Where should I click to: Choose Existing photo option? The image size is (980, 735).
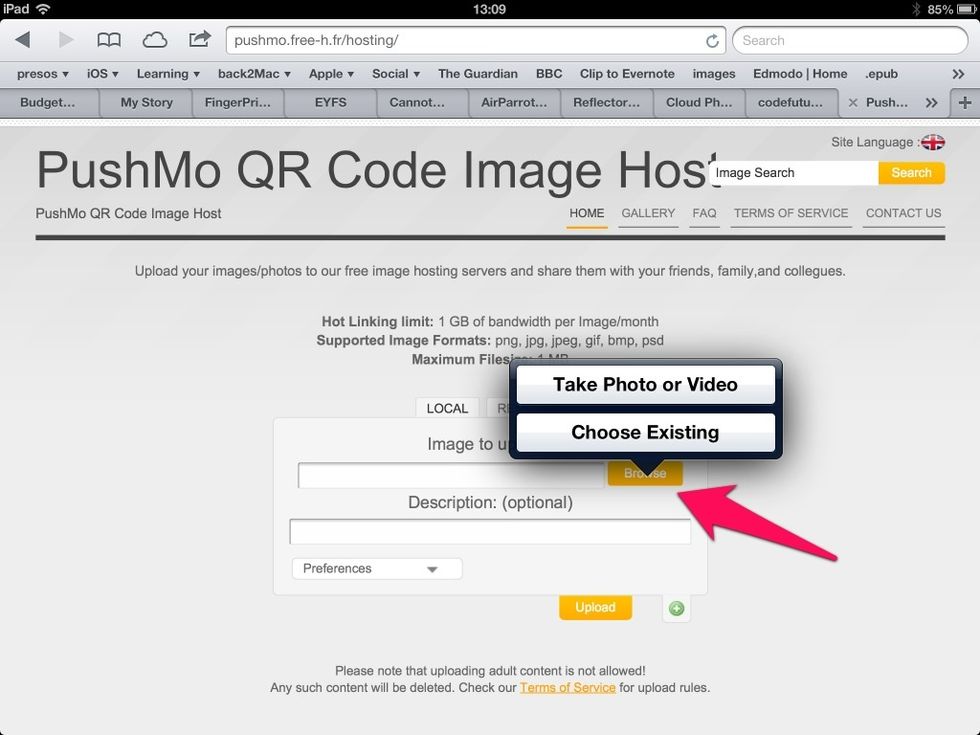645,432
